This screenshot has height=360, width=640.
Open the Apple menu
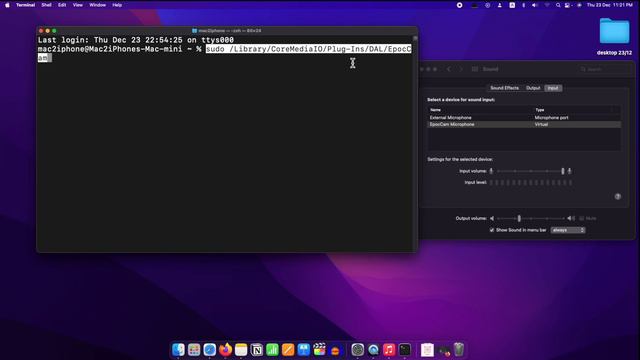(x=7, y=5)
